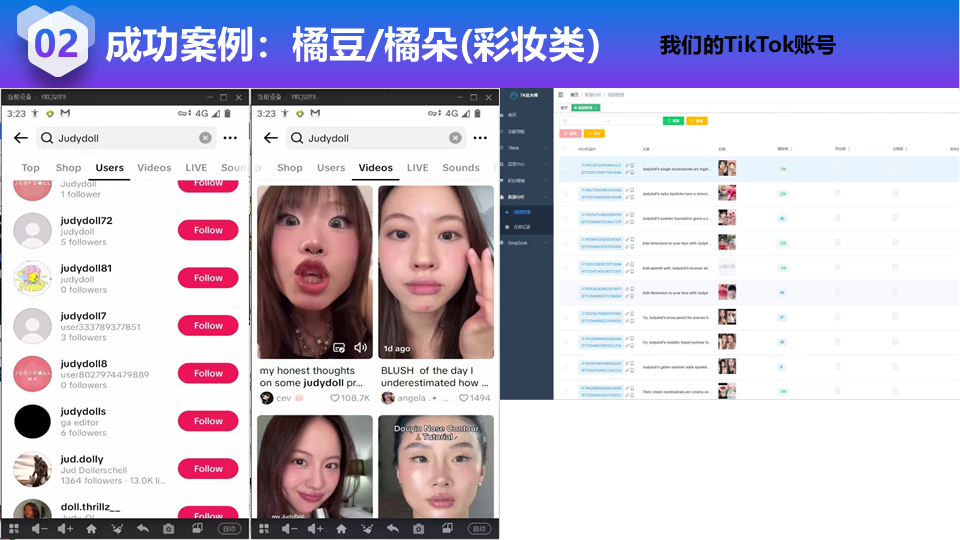960x540 pixels.
Task: Expand Tiktok menu in dashboard sidebar
Action: point(527,148)
